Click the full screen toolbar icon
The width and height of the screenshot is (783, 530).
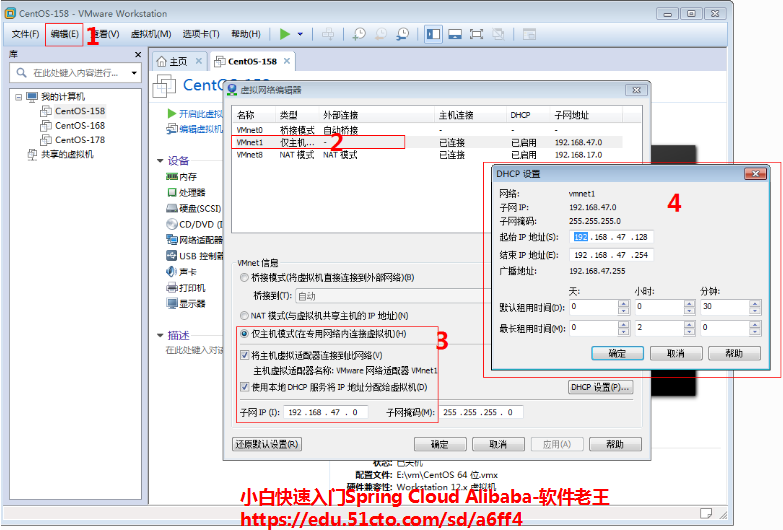coord(476,34)
